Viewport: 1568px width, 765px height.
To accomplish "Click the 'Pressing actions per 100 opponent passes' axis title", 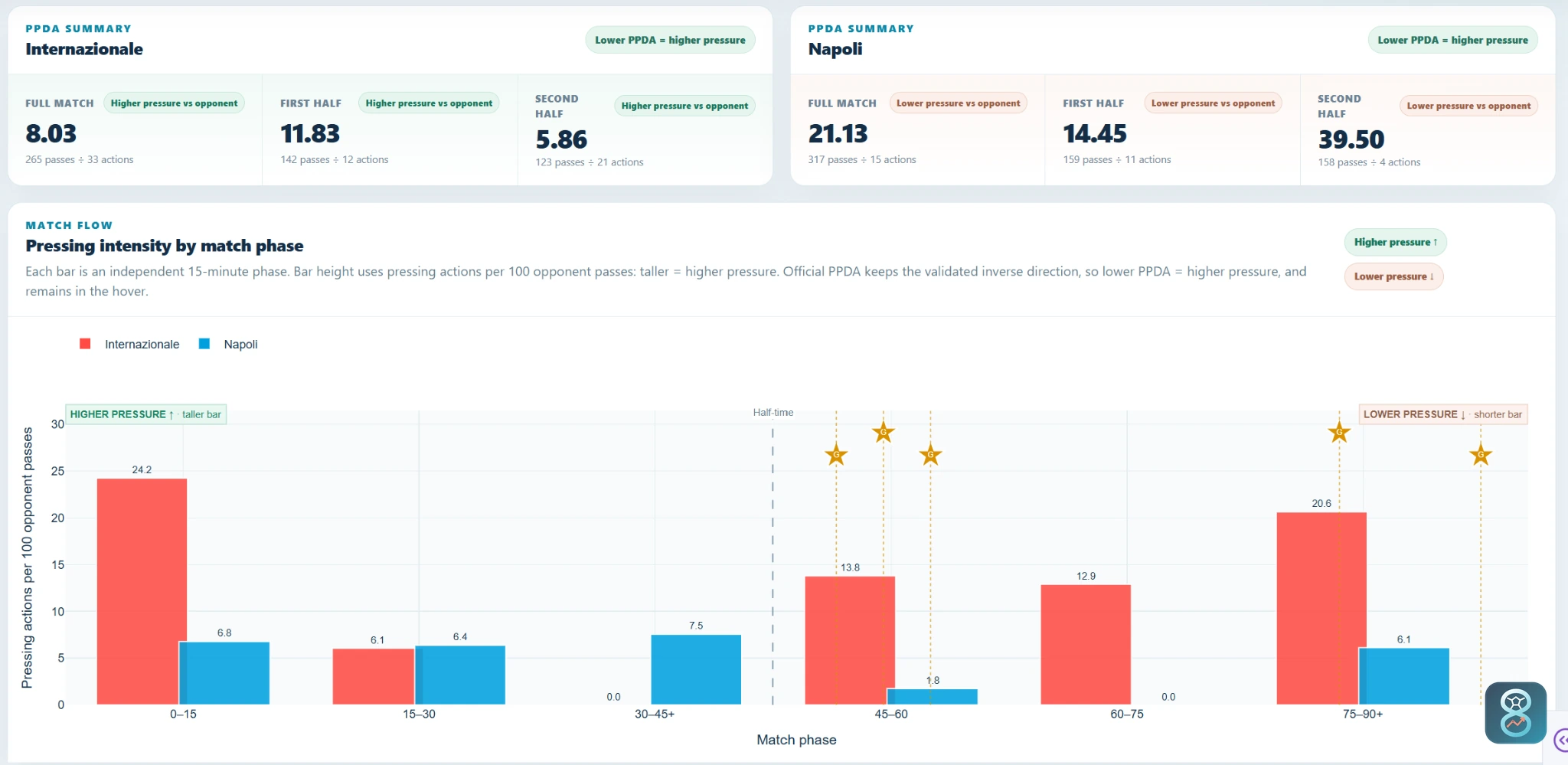I will (28, 557).
